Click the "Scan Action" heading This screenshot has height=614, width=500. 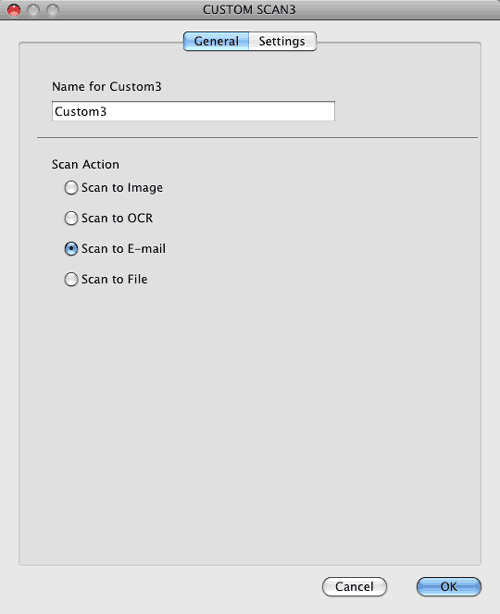click(x=85, y=164)
